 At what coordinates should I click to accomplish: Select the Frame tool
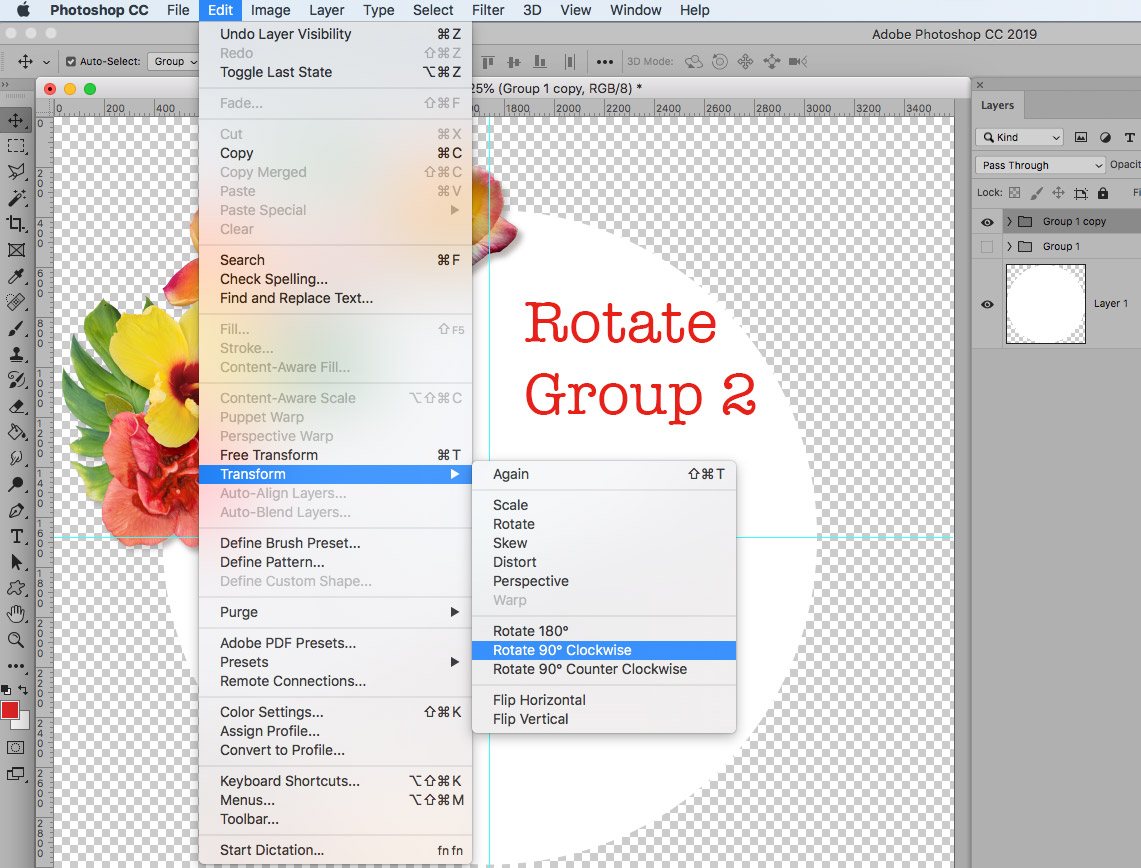[15, 250]
